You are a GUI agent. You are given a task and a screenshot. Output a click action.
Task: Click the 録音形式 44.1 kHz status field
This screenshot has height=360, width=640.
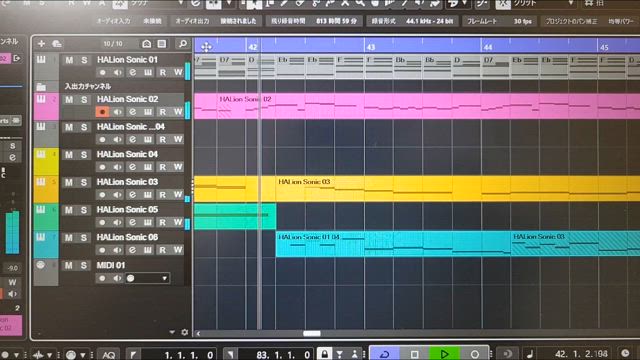tap(412, 21)
